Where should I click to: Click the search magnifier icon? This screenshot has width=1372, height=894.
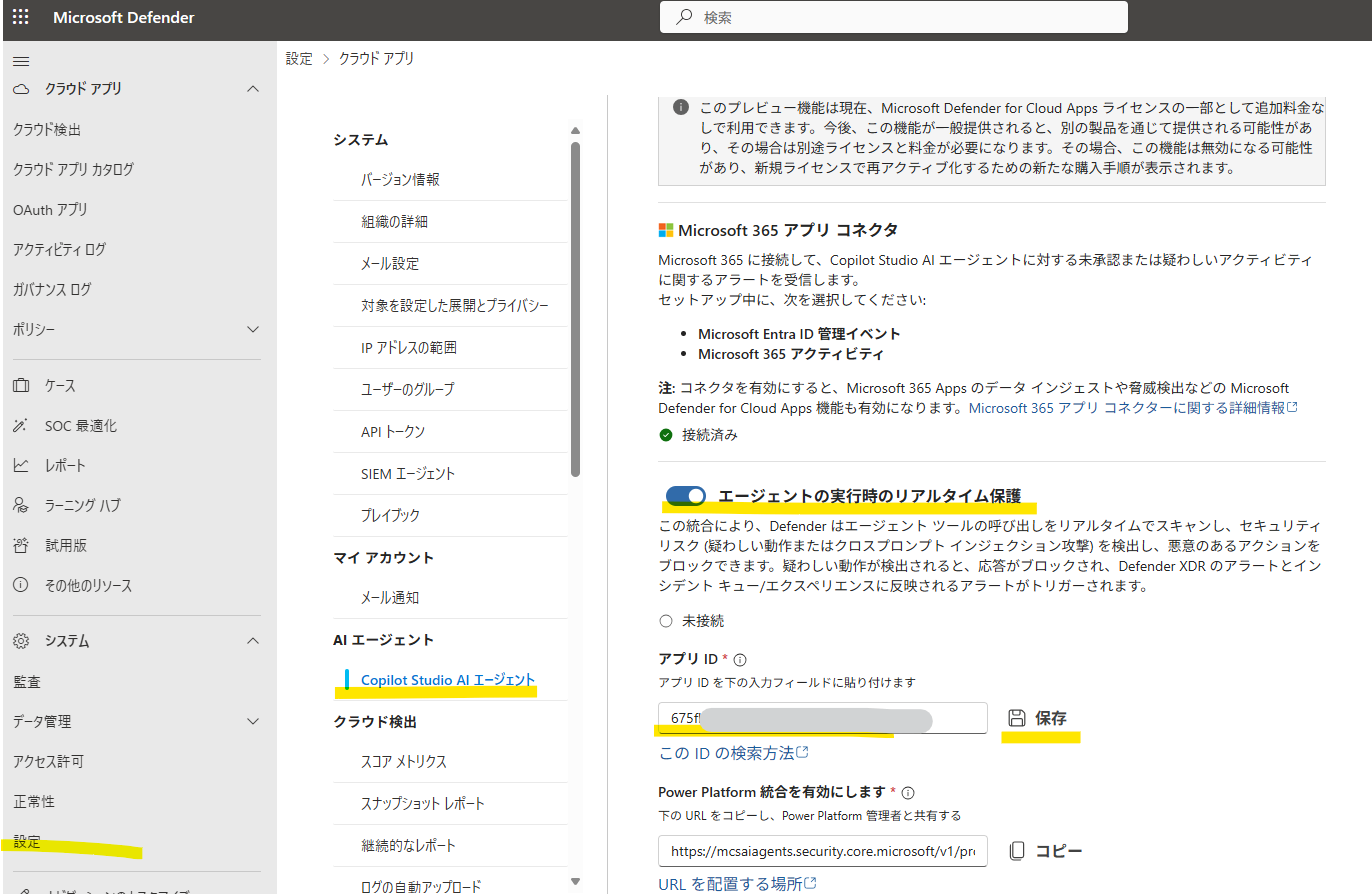point(684,17)
